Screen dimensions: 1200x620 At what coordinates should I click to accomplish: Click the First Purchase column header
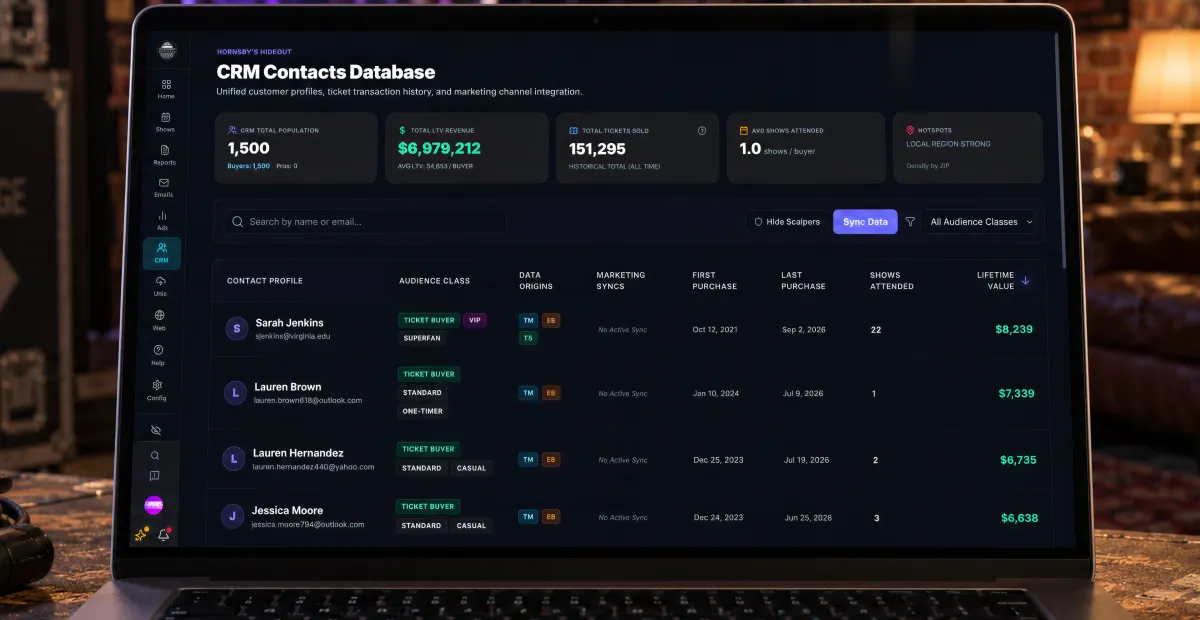point(715,281)
